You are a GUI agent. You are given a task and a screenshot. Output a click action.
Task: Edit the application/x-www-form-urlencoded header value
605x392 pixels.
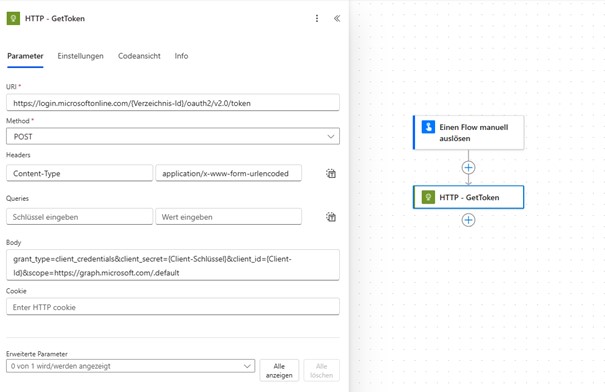[x=228, y=173]
